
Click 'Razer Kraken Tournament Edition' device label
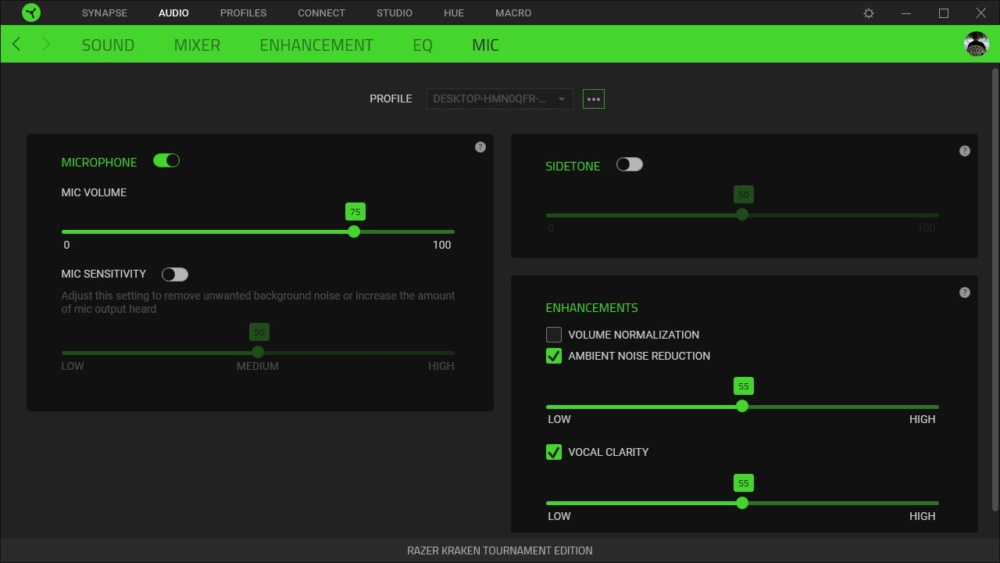(500, 550)
